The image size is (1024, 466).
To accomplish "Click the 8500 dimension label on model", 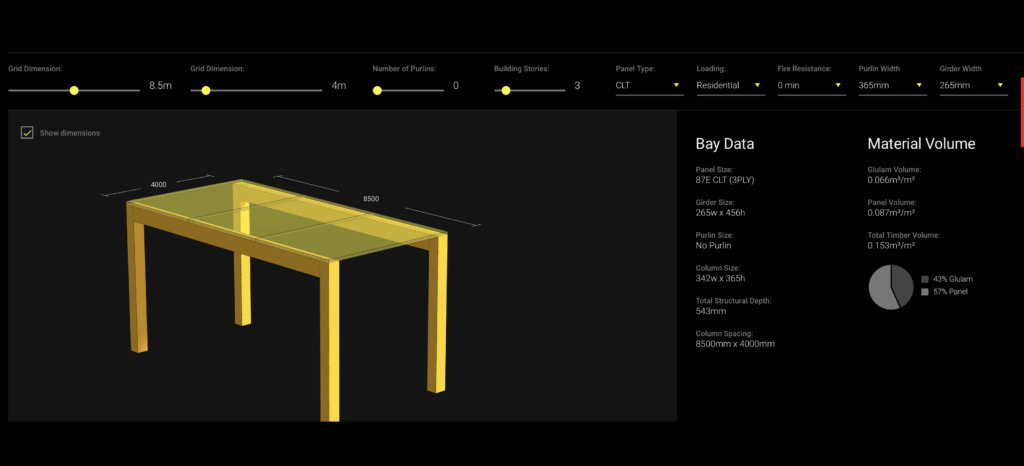I will coord(371,198).
